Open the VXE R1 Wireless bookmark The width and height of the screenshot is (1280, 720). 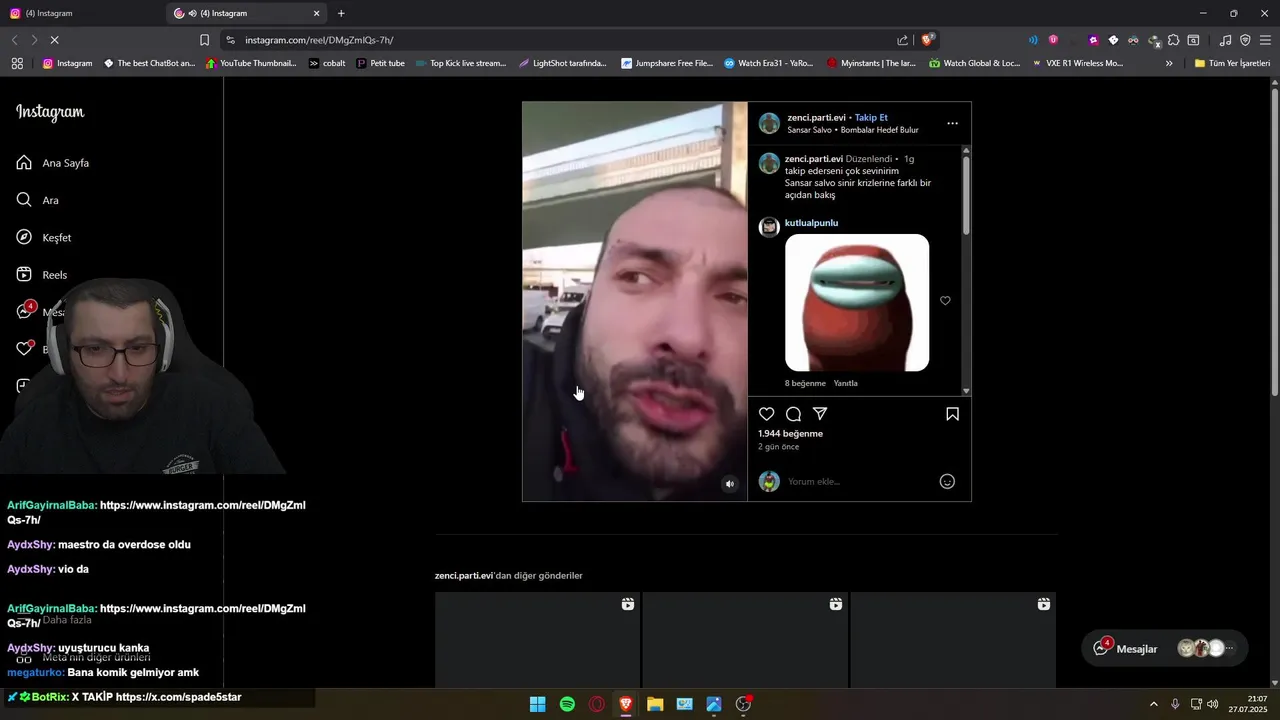point(1077,63)
